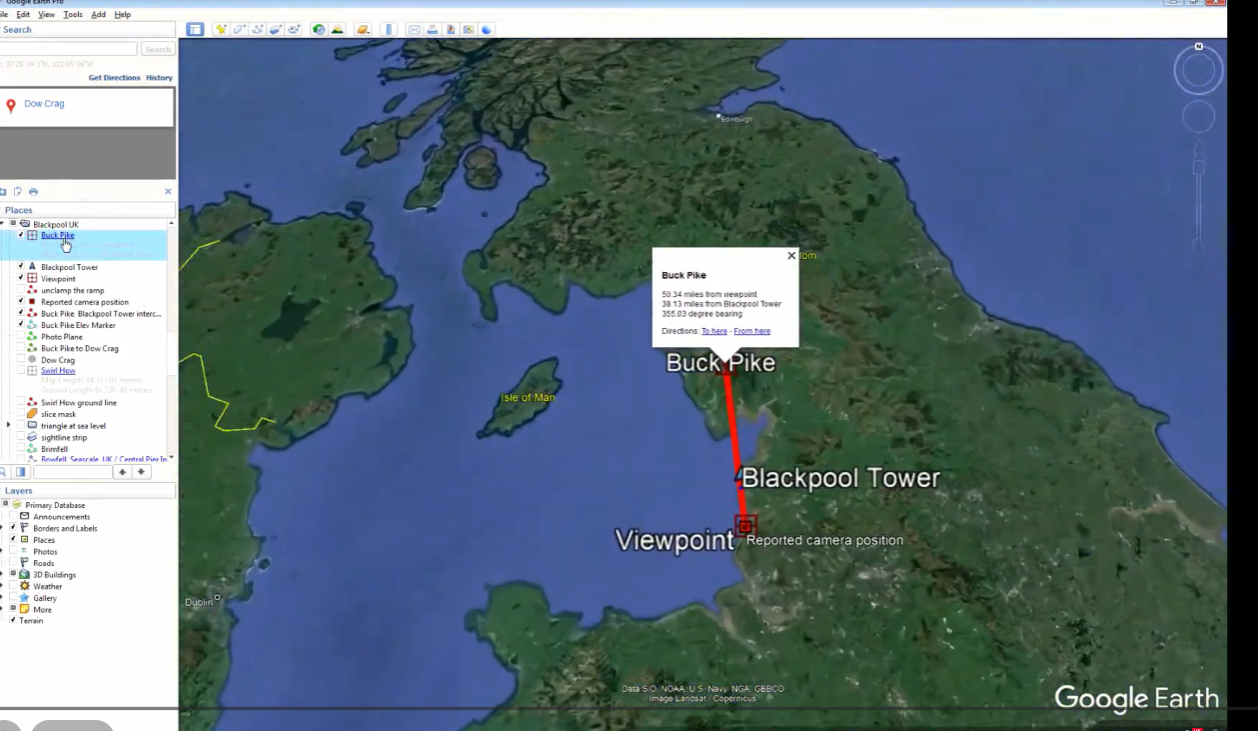1258x731 pixels.
Task: Select the Buck Pike Elev Marker row
Action: tap(78, 325)
